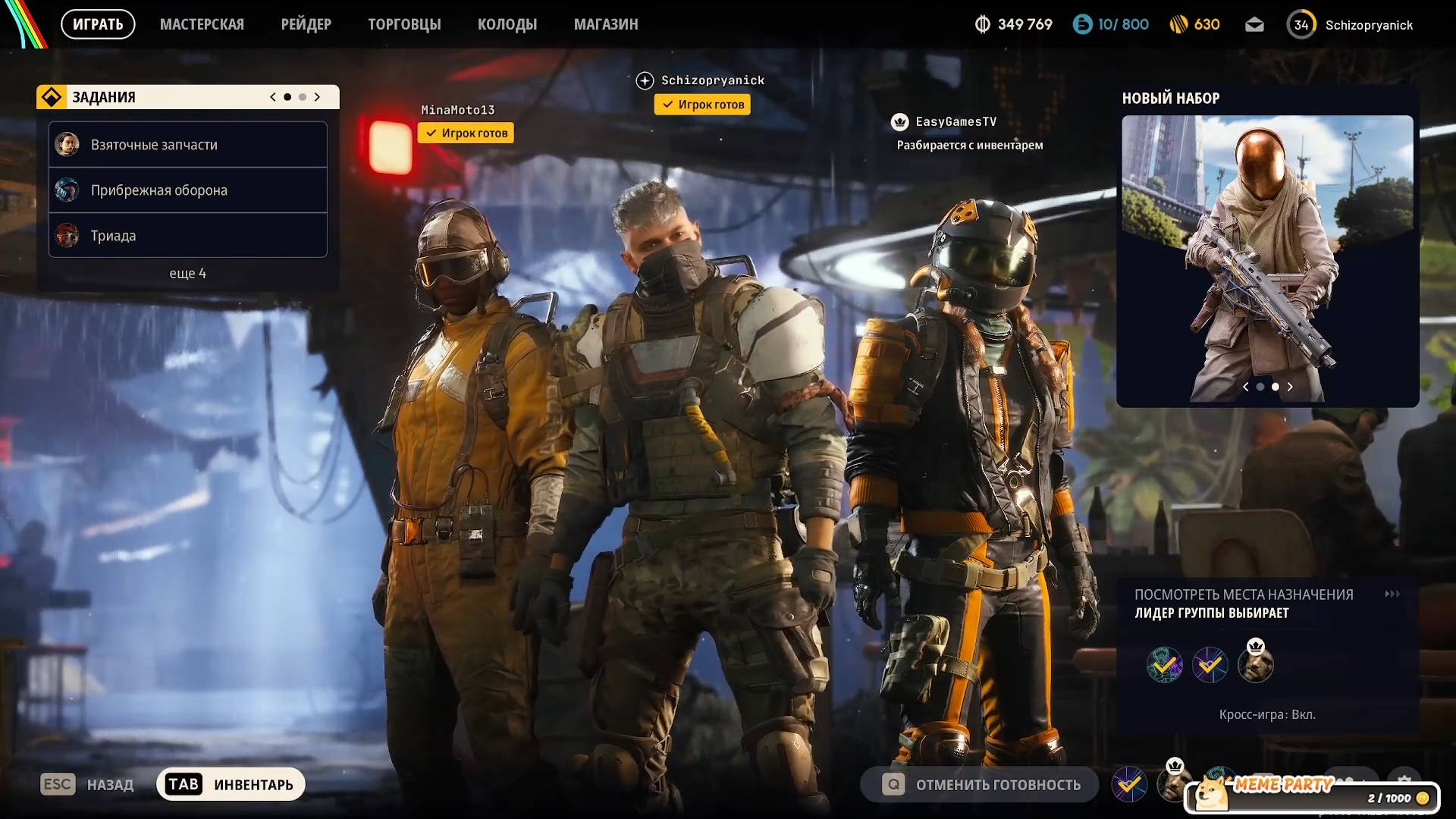The height and width of the screenshot is (819, 1456).
Task: Click the first teal ready avatar in destinations panel
Action: pyautogui.click(x=1165, y=665)
